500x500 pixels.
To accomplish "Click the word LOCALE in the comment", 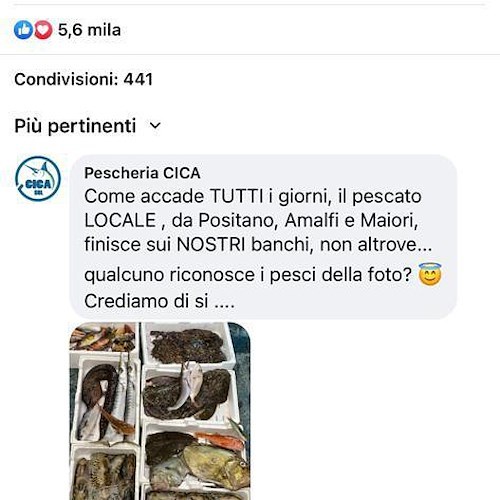I will tap(120, 220).
